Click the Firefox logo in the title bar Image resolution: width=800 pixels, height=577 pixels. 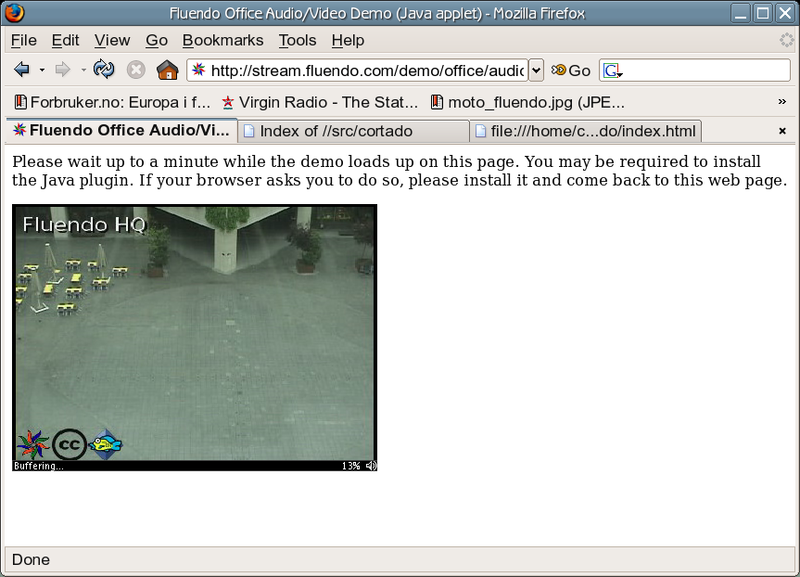14,13
